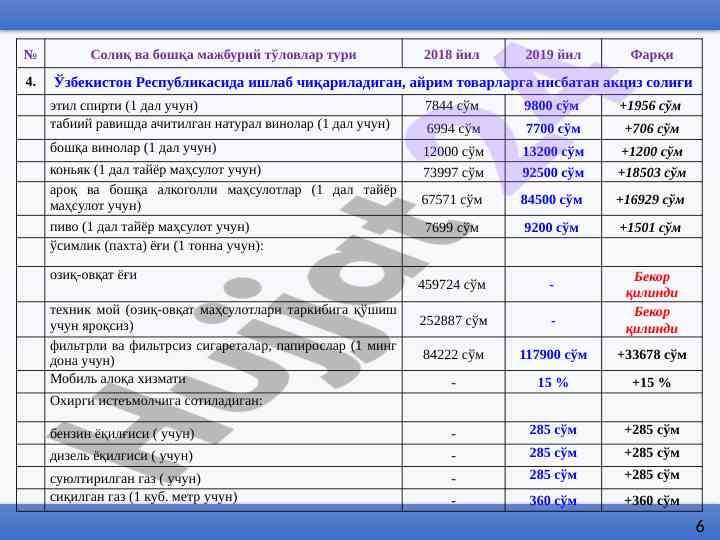The width and height of the screenshot is (720, 540).
Task: Click the '+16929 сўм' difference
Action: coord(650,200)
